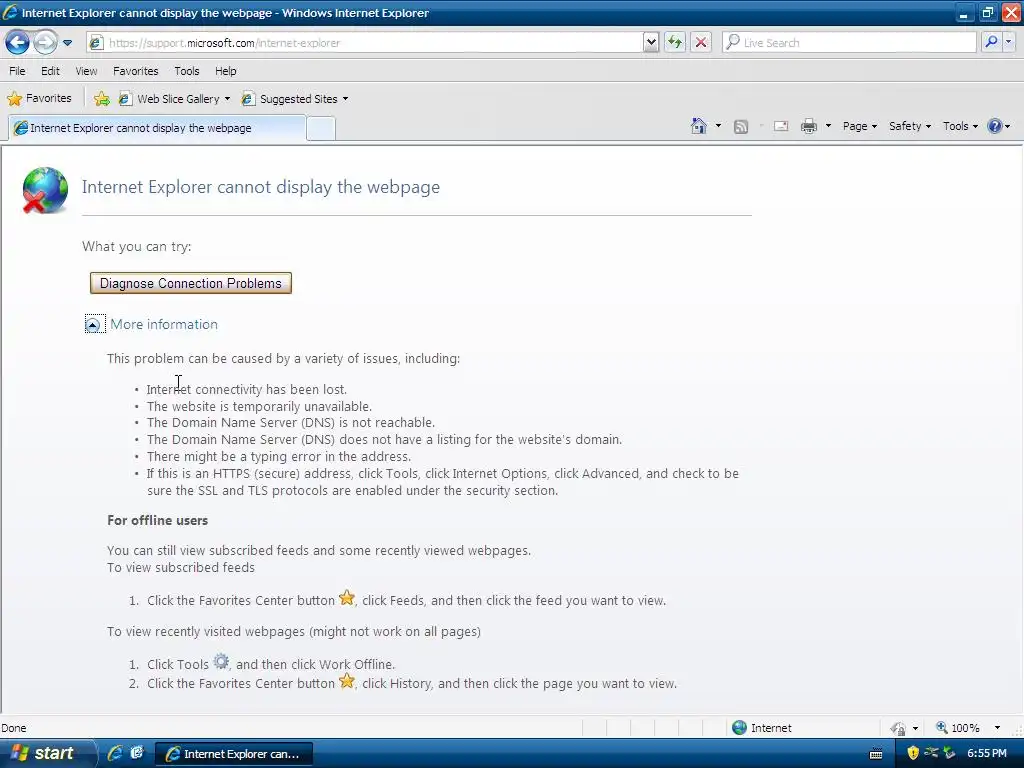Screen dimensions: 1024x768
Task: Collapse the More information expander arrow
Action: click(94, 325)
